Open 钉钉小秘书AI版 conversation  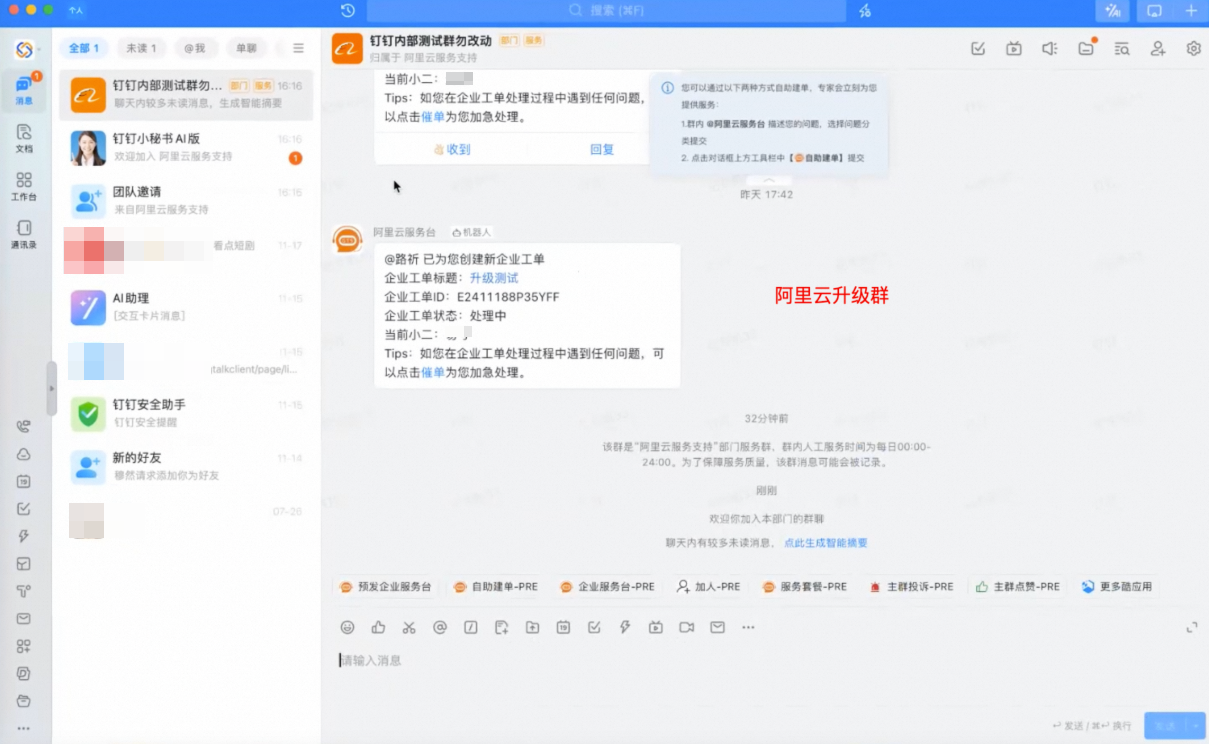click(x=186, y=148)
